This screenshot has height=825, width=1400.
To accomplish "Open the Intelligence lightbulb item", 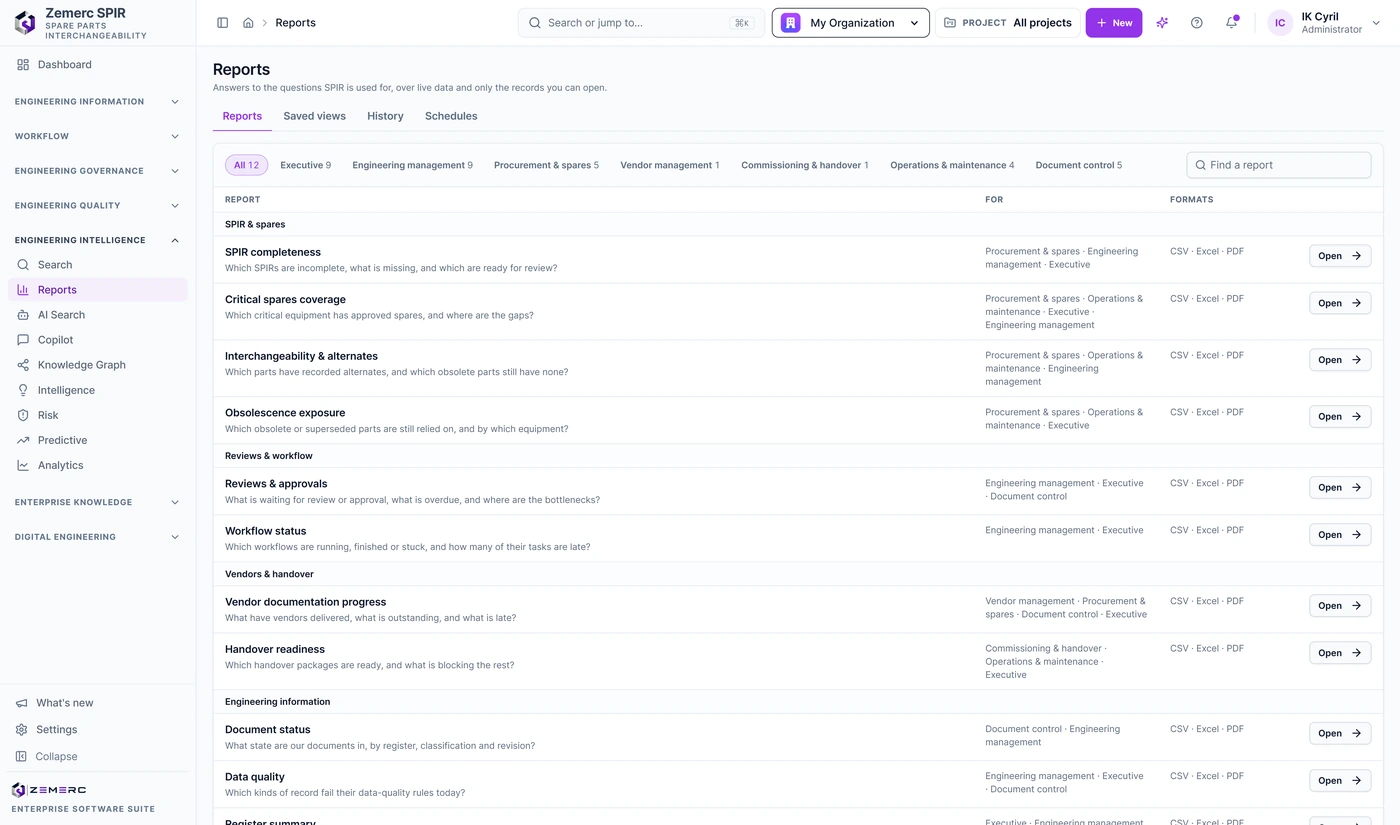I will click(98, 390).
